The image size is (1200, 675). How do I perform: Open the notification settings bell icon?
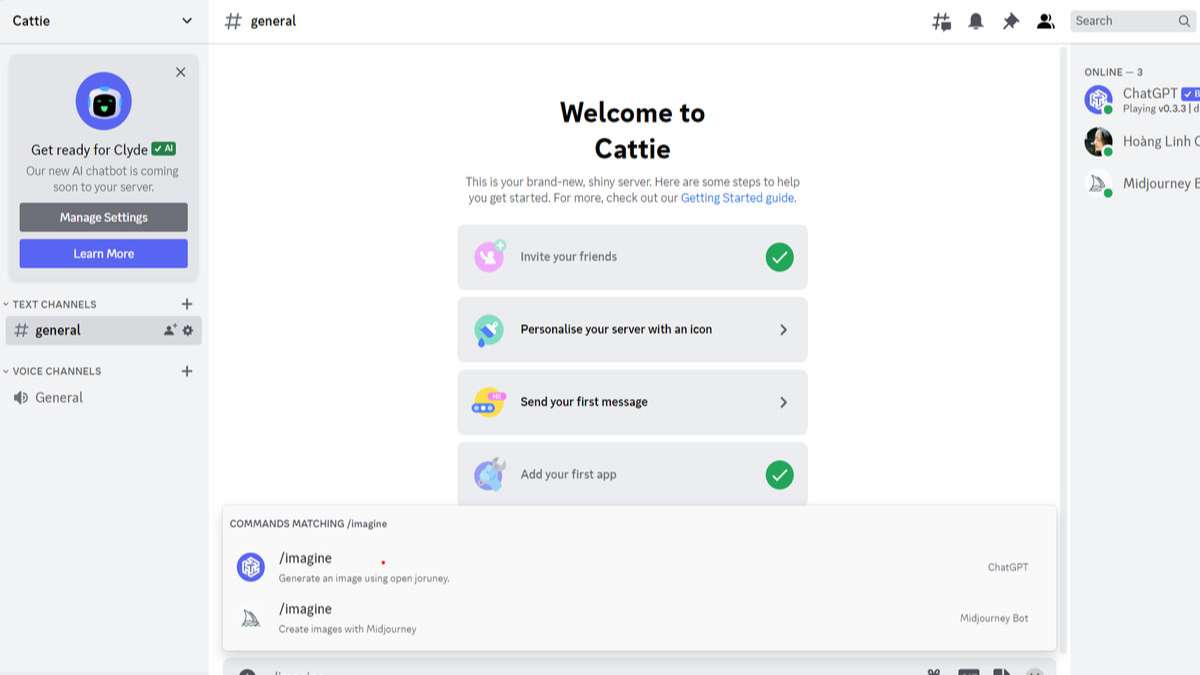975,20
